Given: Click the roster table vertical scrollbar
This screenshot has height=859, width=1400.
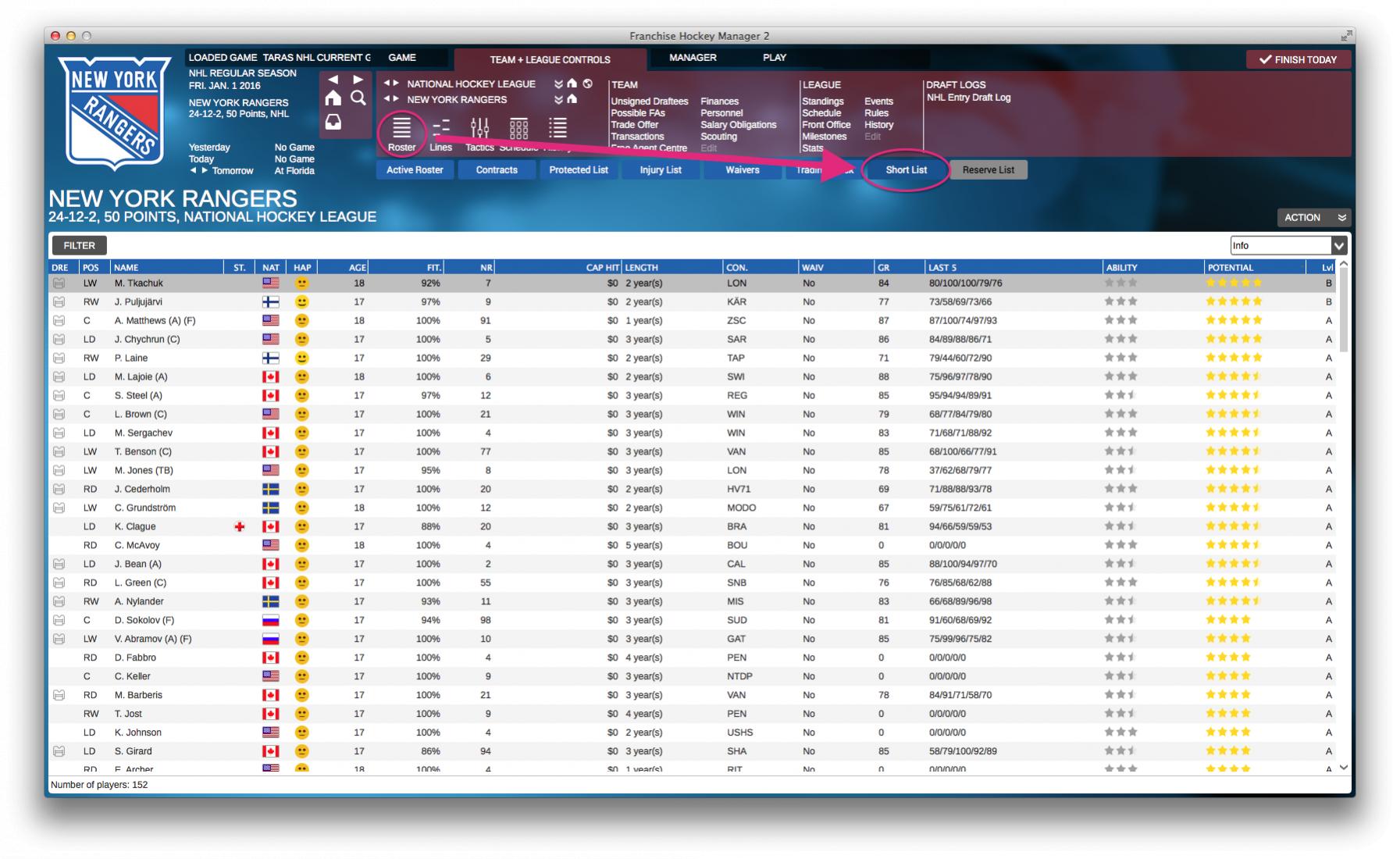Looking at the screenshot, I should pyautogui.click(x=1343, y=312).
